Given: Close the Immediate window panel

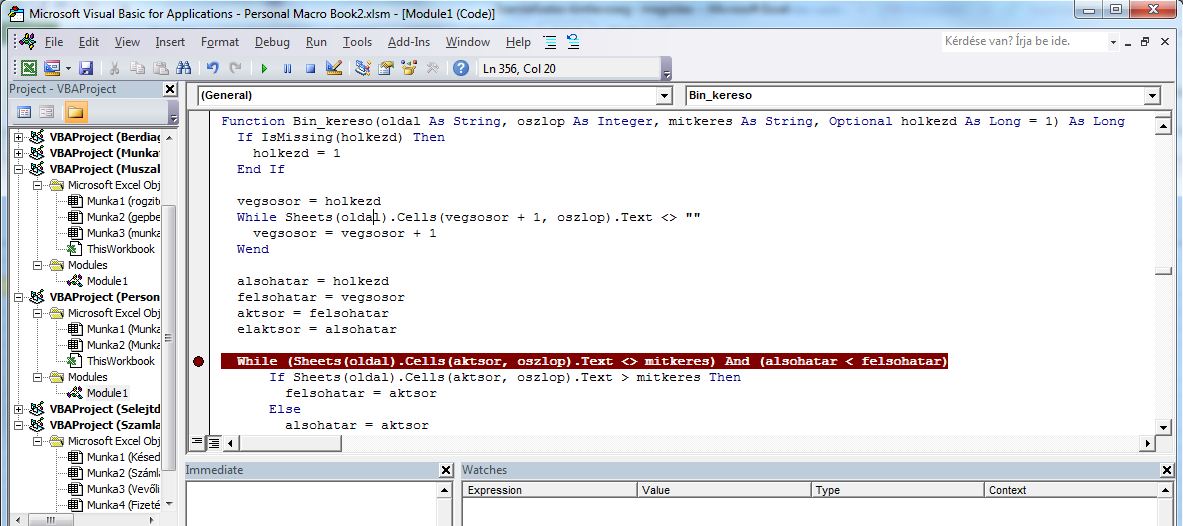Looking at the screenshot, I should coord(446,470).
